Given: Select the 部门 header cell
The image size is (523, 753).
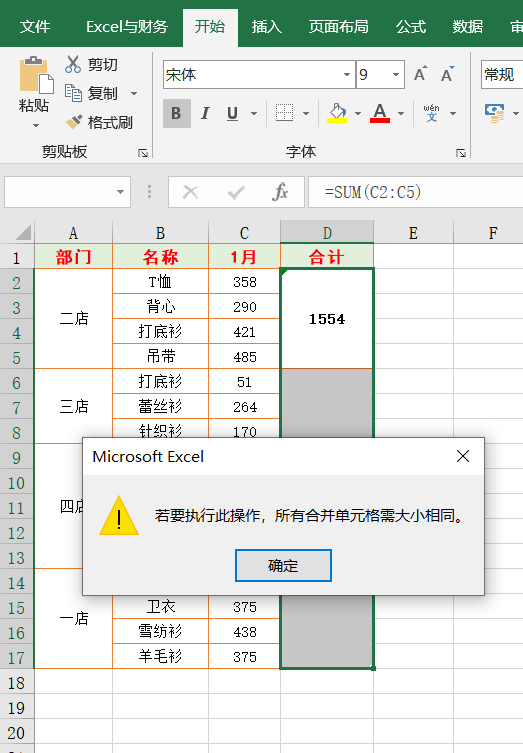Looking at the screenshot, I should click(x=73, y=256).
